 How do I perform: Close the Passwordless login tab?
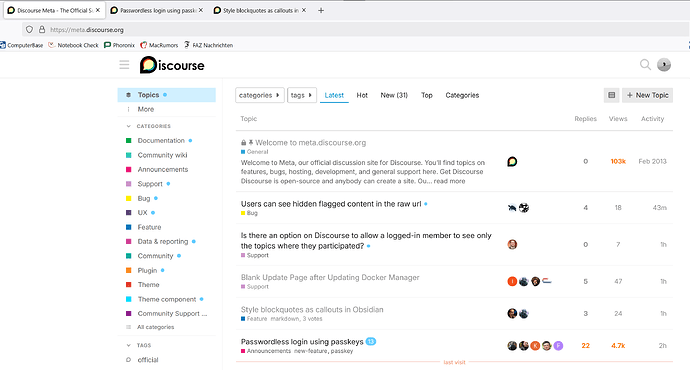(201, 10)
